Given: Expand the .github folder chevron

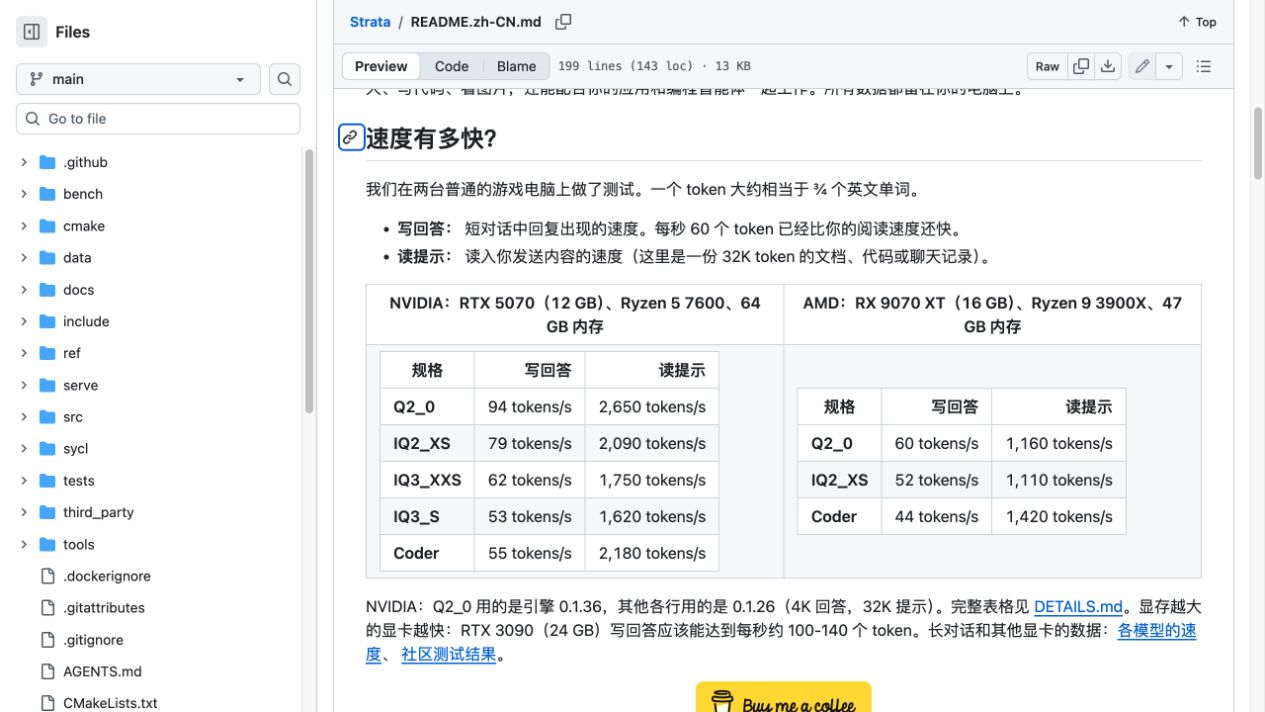Looking at the screenshot, I should (24, 162).
